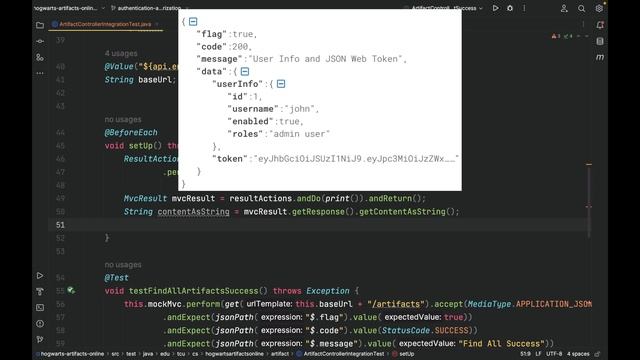Open the Run tool window icon
The height and width of the screenshot is (360, 640).
click(x=40, y=276)
